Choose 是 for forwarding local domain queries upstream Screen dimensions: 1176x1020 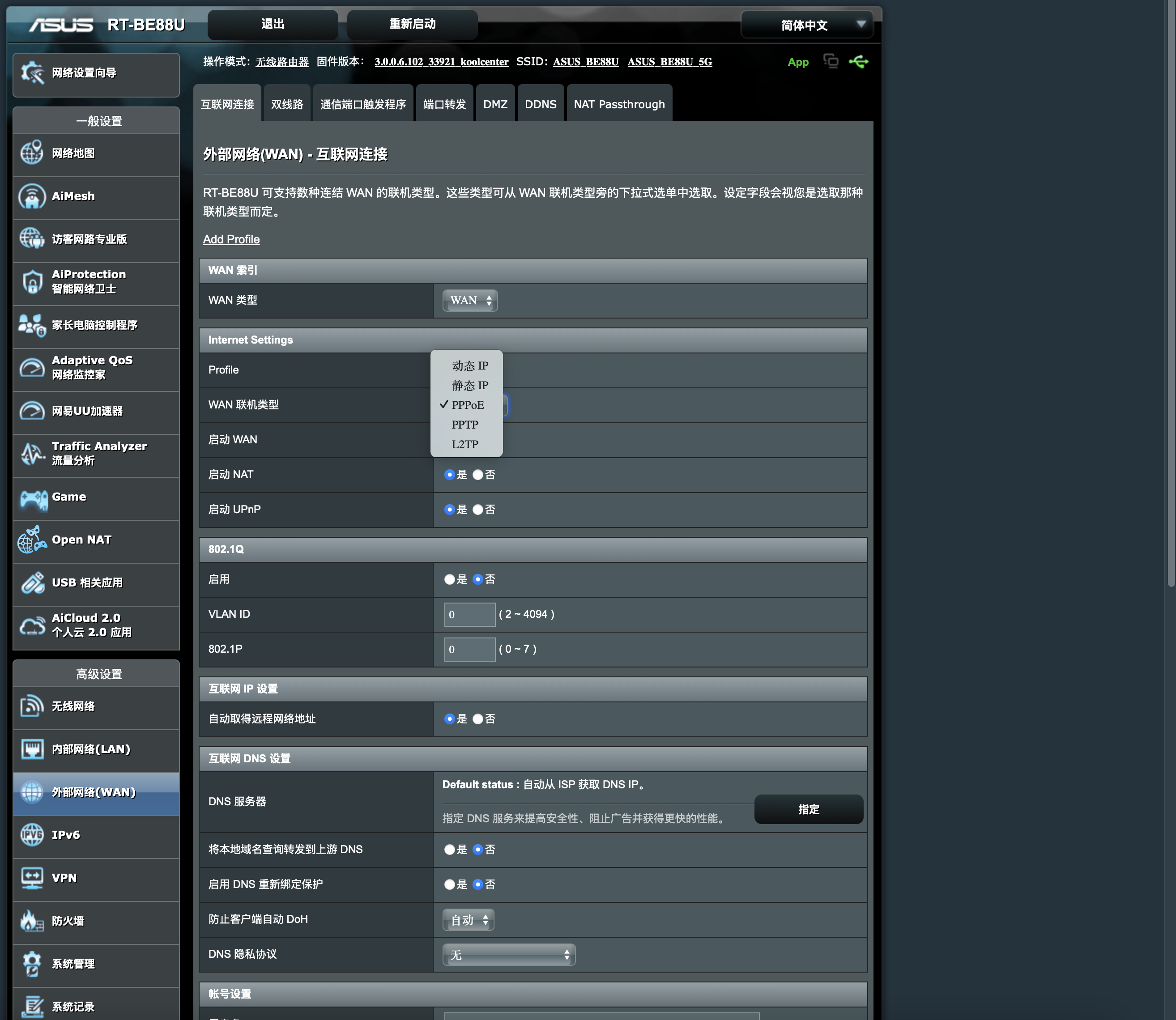(449, 850)
